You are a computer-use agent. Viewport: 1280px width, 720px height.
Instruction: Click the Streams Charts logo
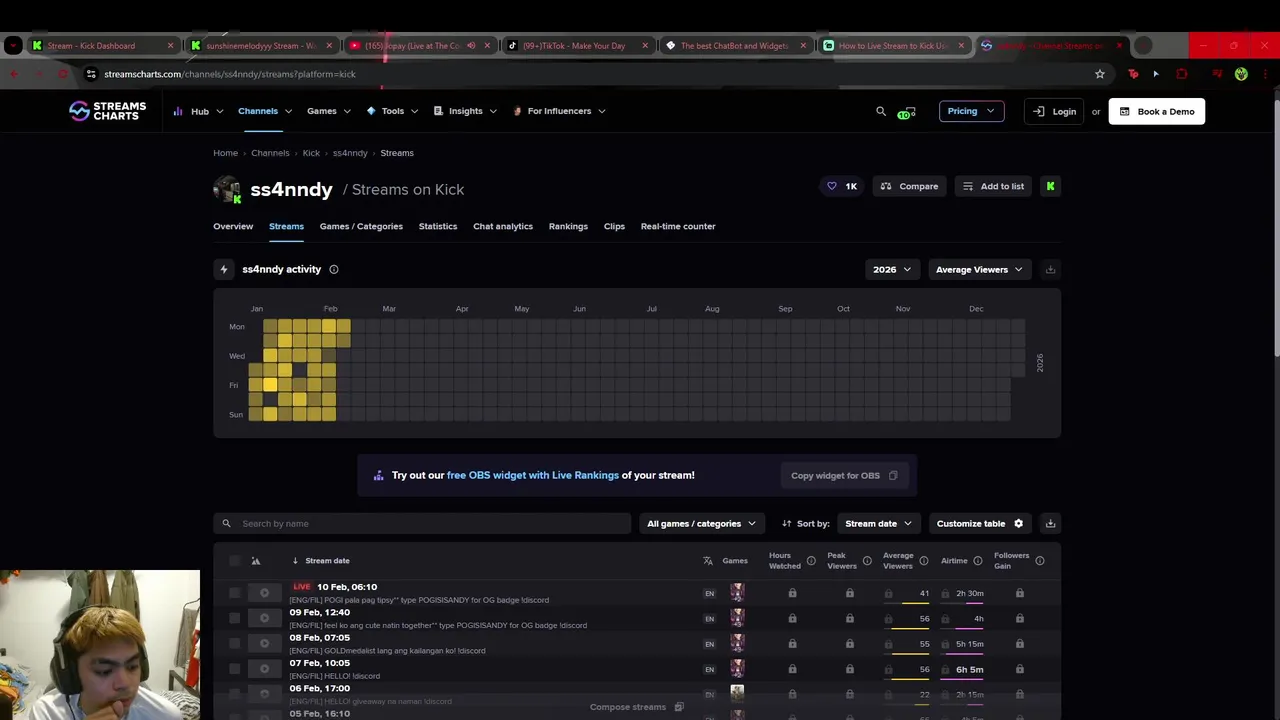click(x=107, y=111)
